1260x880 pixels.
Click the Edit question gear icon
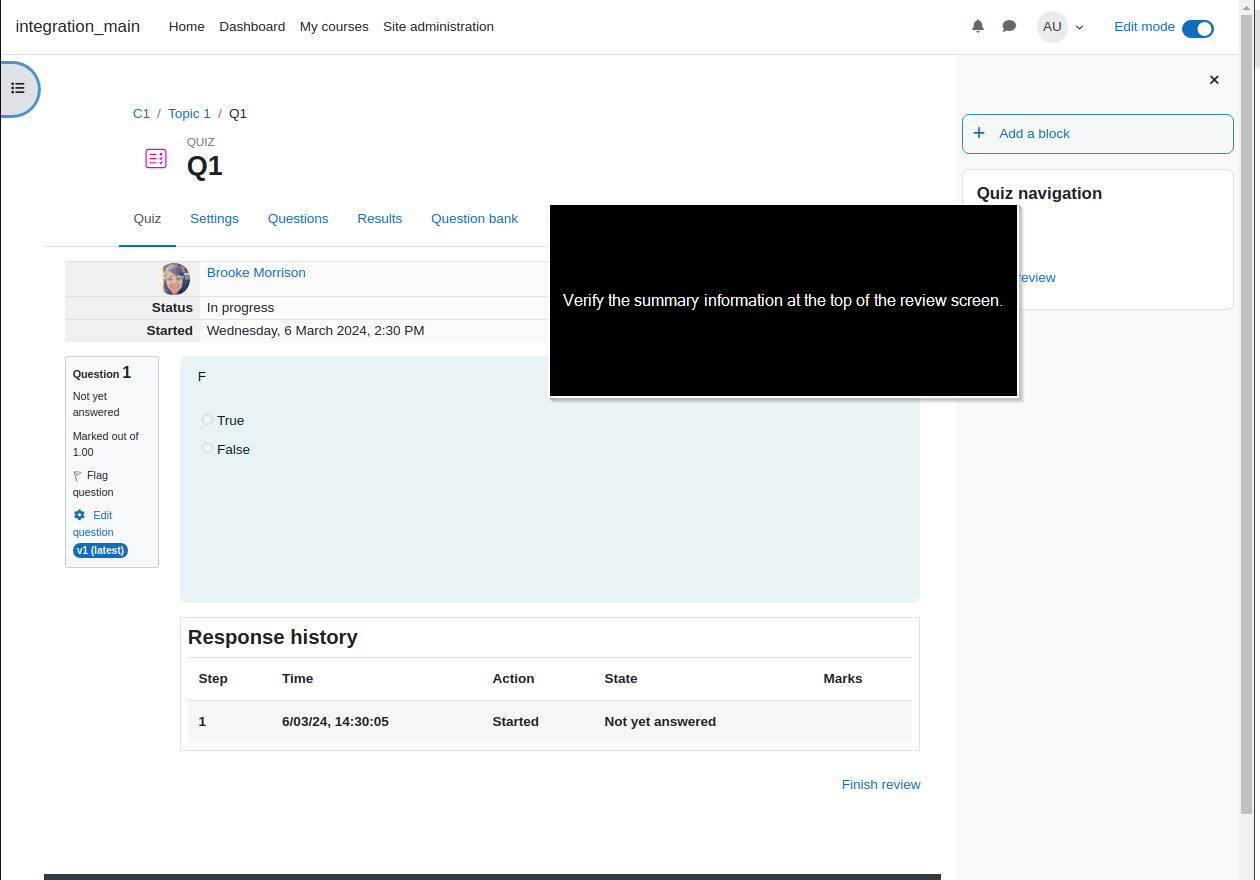[79, 515]
